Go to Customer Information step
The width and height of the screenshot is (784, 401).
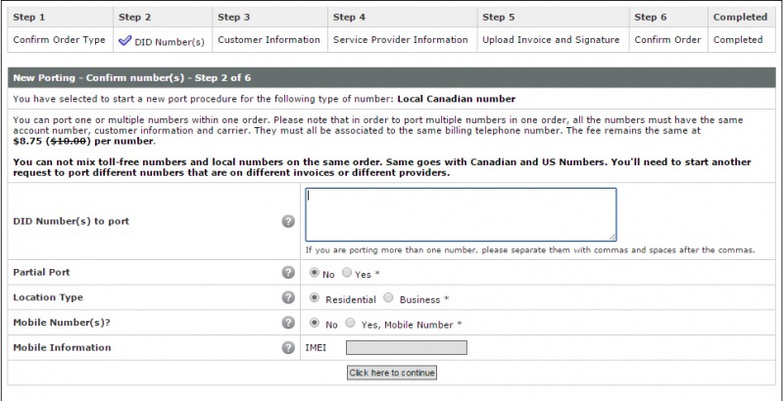(x=269, y=40)
